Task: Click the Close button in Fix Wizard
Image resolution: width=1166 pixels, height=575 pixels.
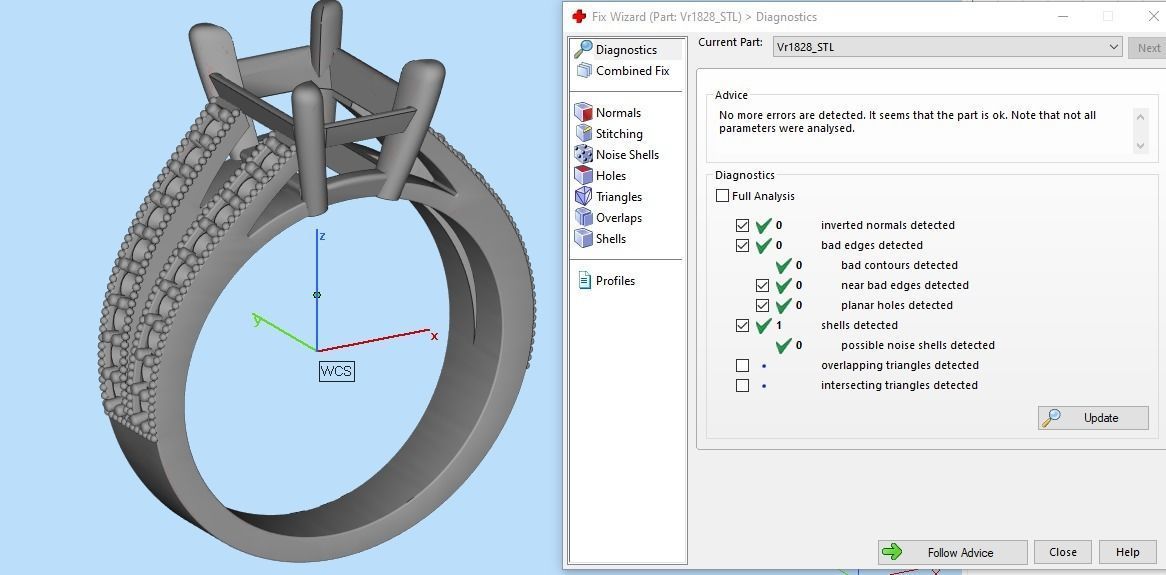Action: (x=1063, y=552)
